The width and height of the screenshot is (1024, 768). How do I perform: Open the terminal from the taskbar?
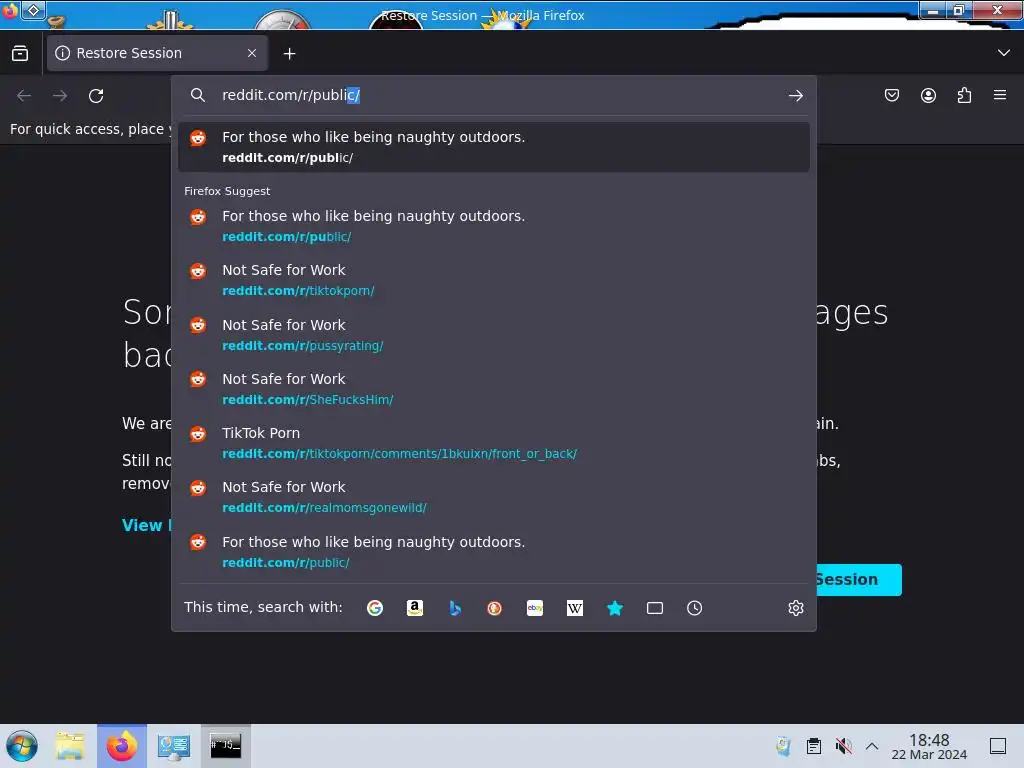point(225,746)
